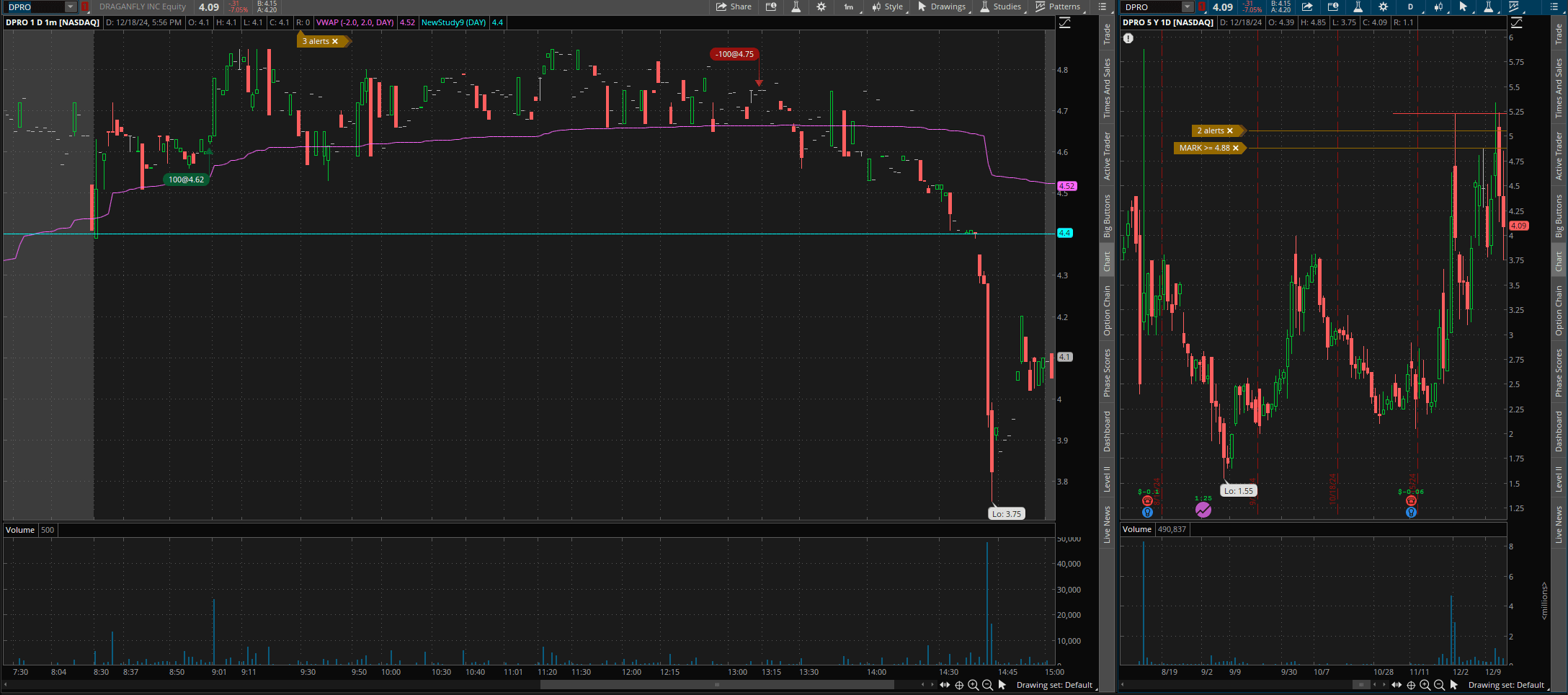The image size is (1568, 695).
Task: Open left chart's quick time frames icon
Action: [771, 6]
